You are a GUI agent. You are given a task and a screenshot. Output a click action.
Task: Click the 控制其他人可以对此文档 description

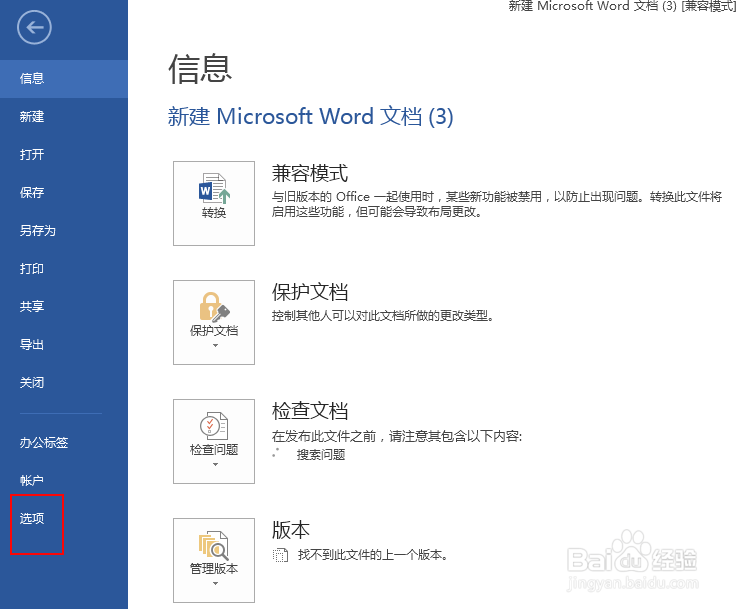pyautogui.click(x=383, y=316)
